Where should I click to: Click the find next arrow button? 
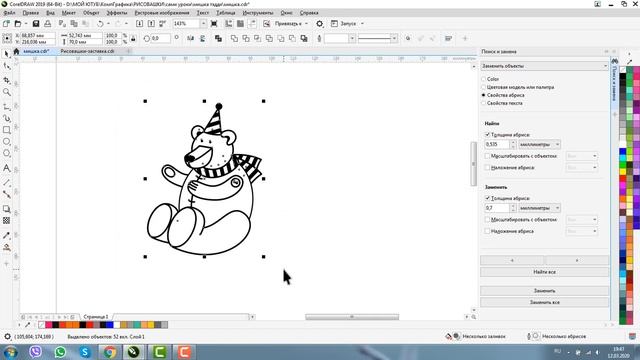pos(577,260)
